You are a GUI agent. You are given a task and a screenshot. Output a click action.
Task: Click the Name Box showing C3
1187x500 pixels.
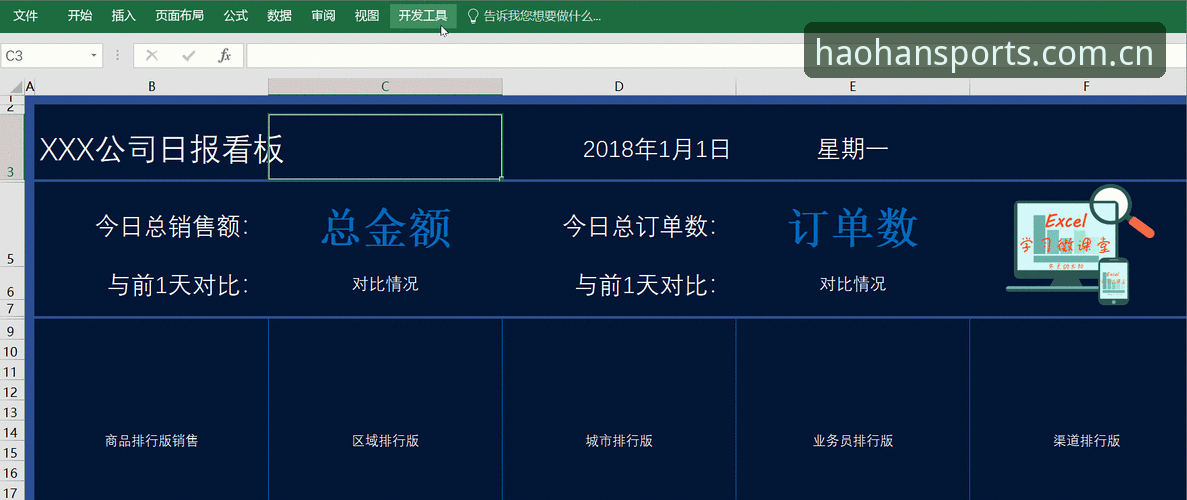(x=44, y=55)
